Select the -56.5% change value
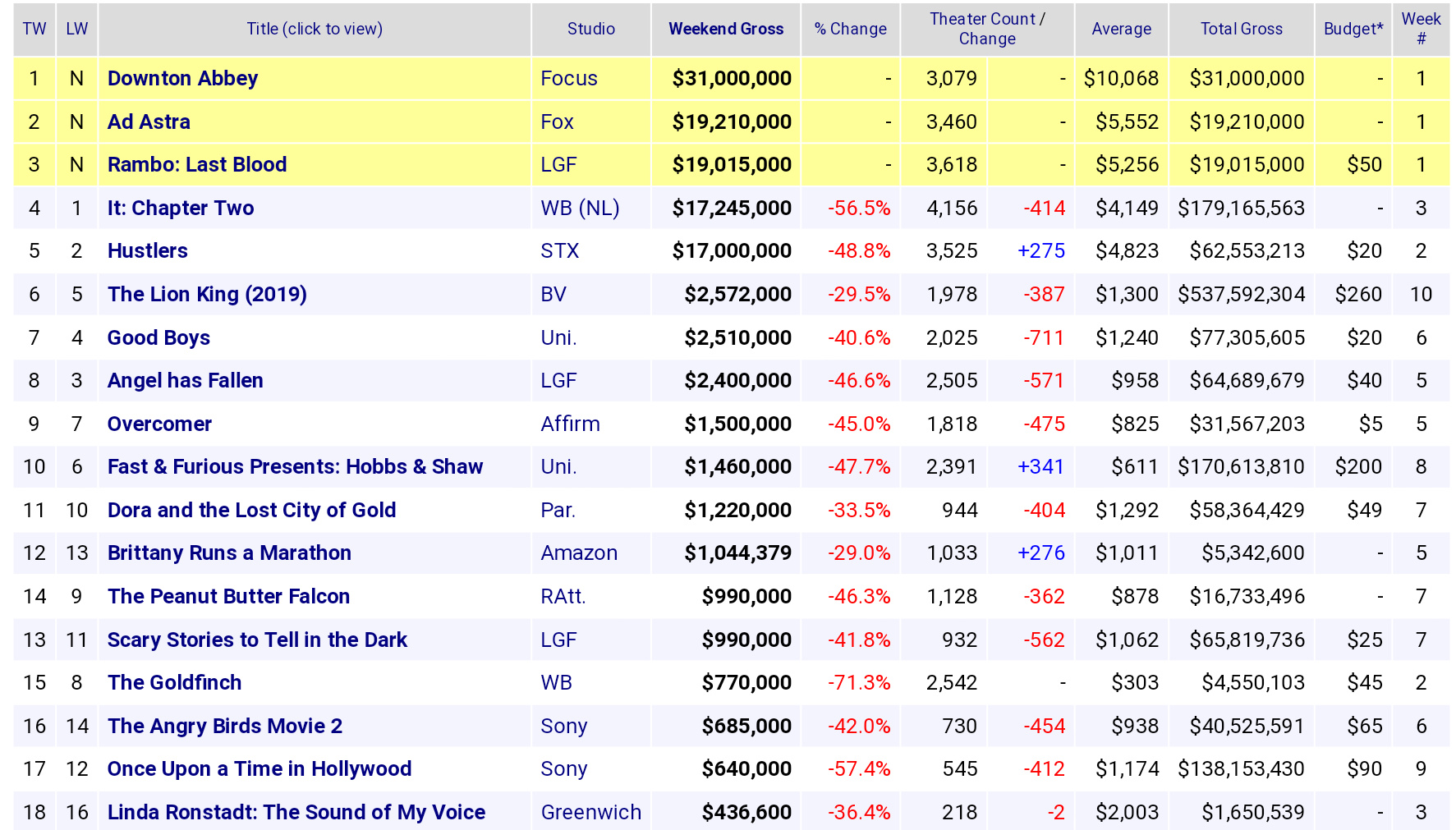This screenshot has height=830, width=1456. pyautogui.click(x=859, y=209)
